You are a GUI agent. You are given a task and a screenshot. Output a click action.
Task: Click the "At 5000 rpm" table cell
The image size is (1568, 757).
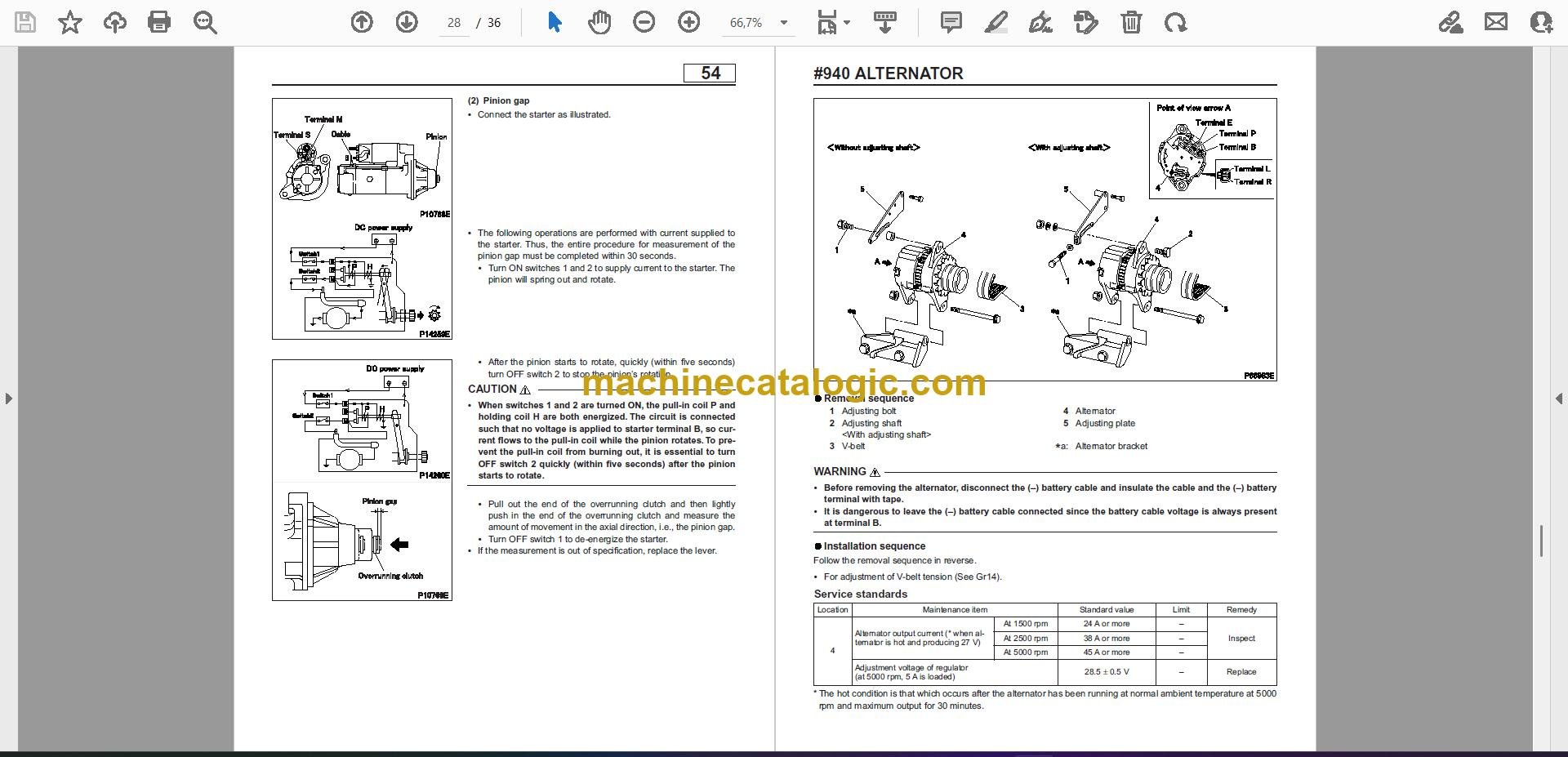1026,652
